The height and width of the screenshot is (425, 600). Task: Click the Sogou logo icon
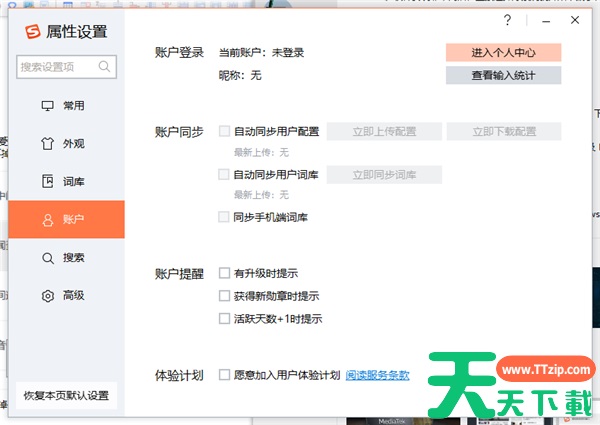click(x=29, y=31)
